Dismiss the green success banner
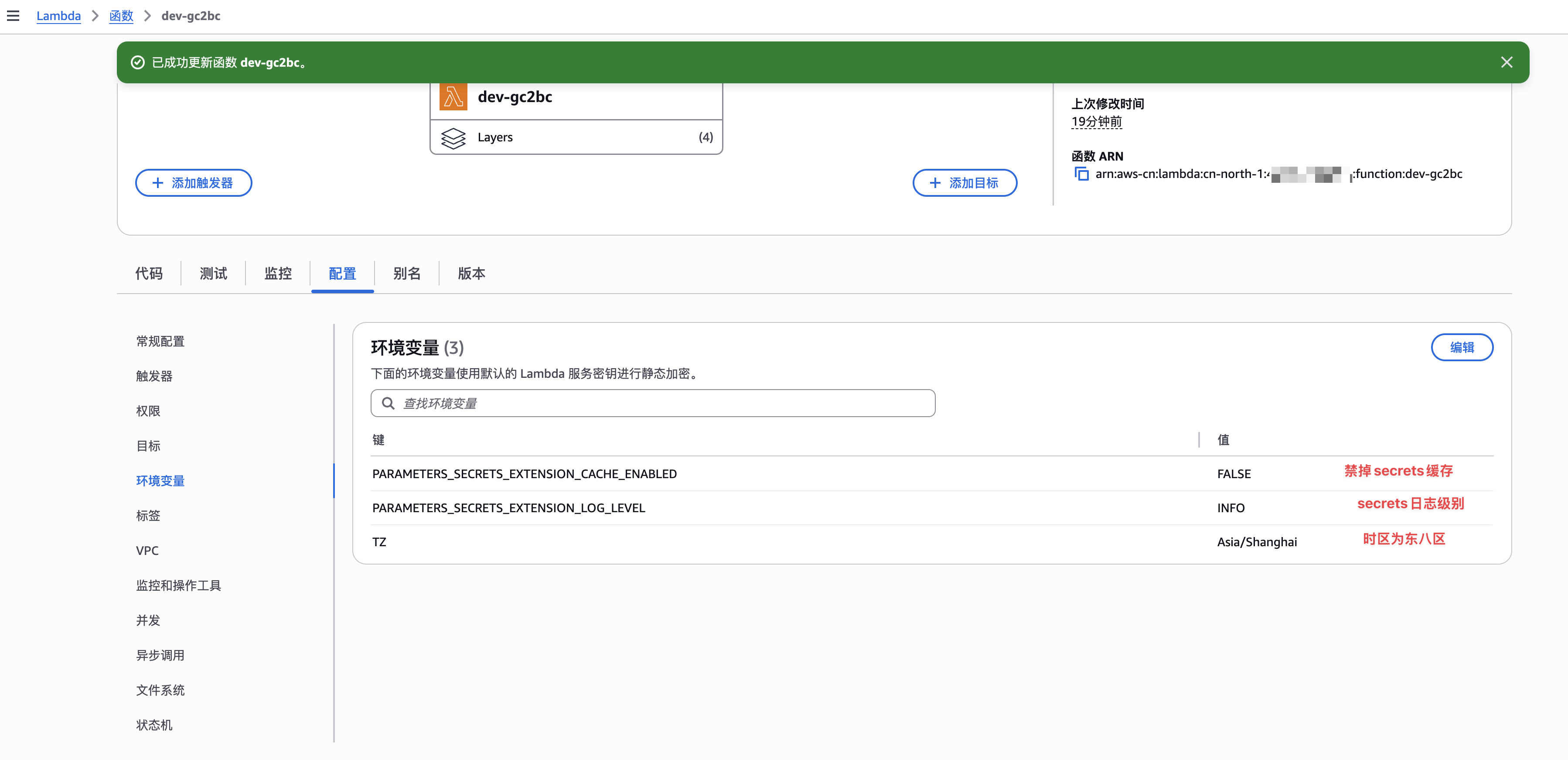Viewport: 1568px width, 760px height. tap(1507, 62)
